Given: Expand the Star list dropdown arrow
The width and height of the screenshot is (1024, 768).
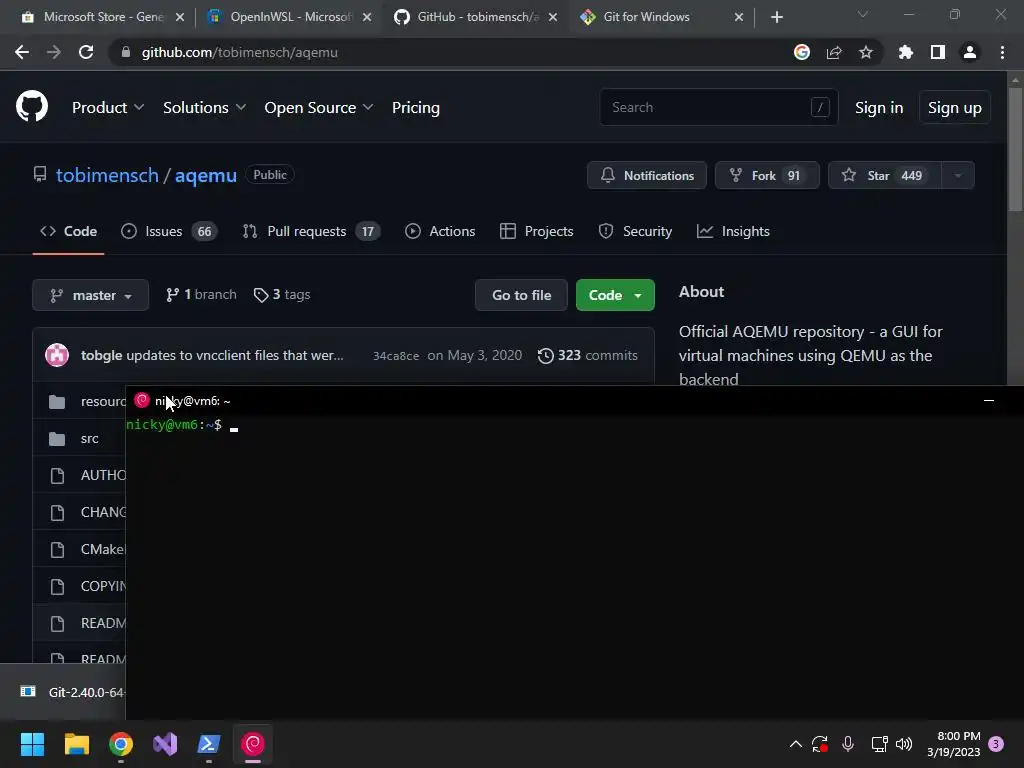Looking at the screenshot, I should click(958, 175).
